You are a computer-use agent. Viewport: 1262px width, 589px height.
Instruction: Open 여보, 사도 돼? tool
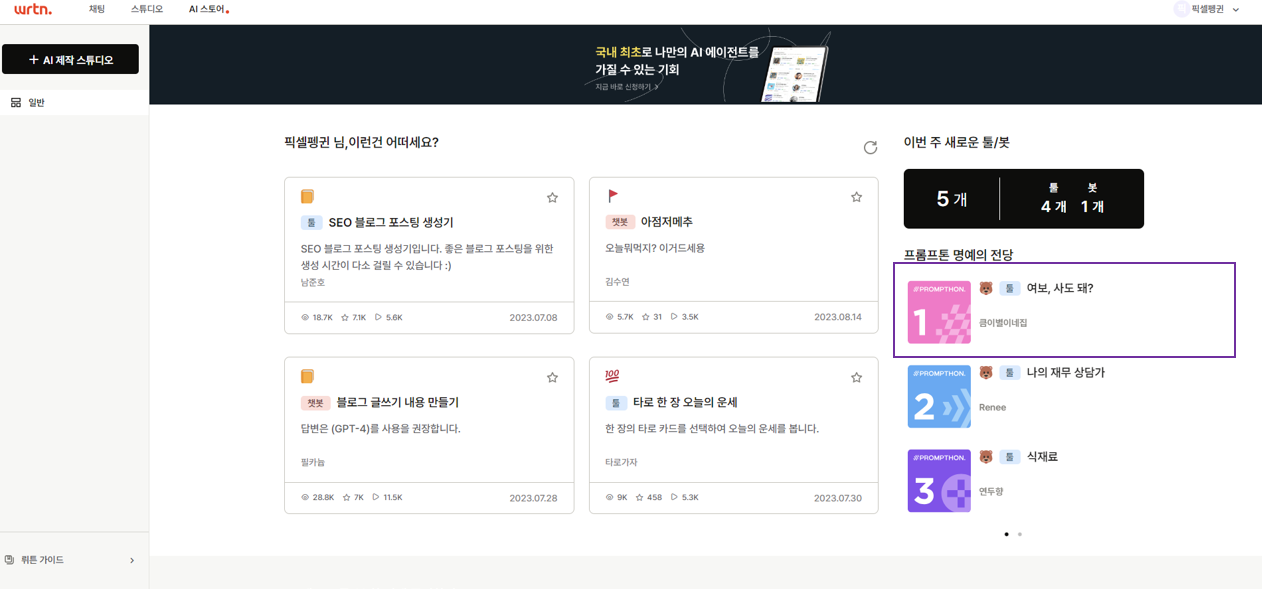tap(1060, 288)
